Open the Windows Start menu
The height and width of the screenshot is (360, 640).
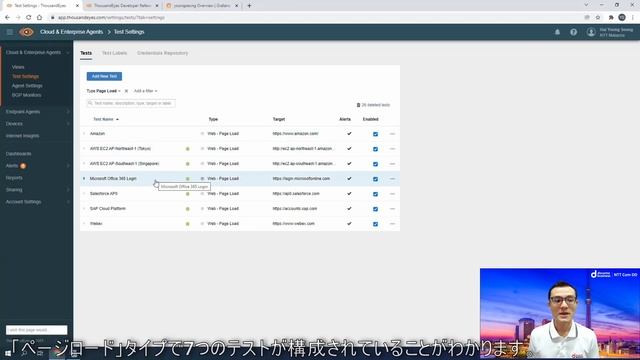coord(8,353)
